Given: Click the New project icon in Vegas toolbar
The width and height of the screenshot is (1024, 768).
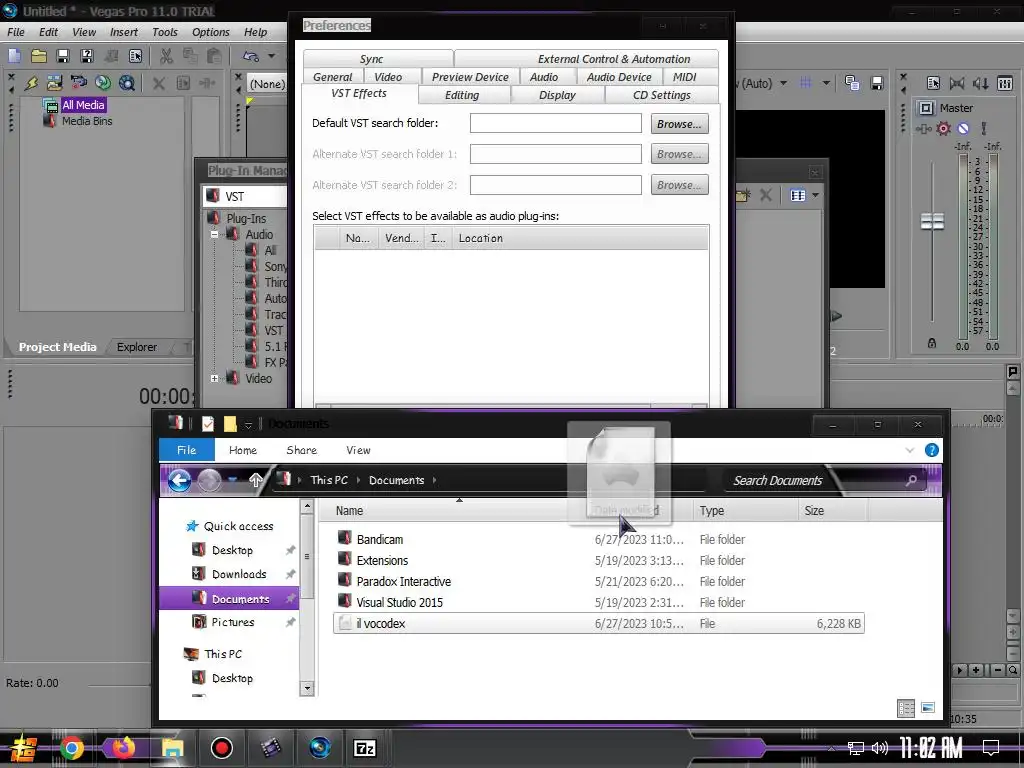Looking at the screenshot, I should click(x=14, y=56).
